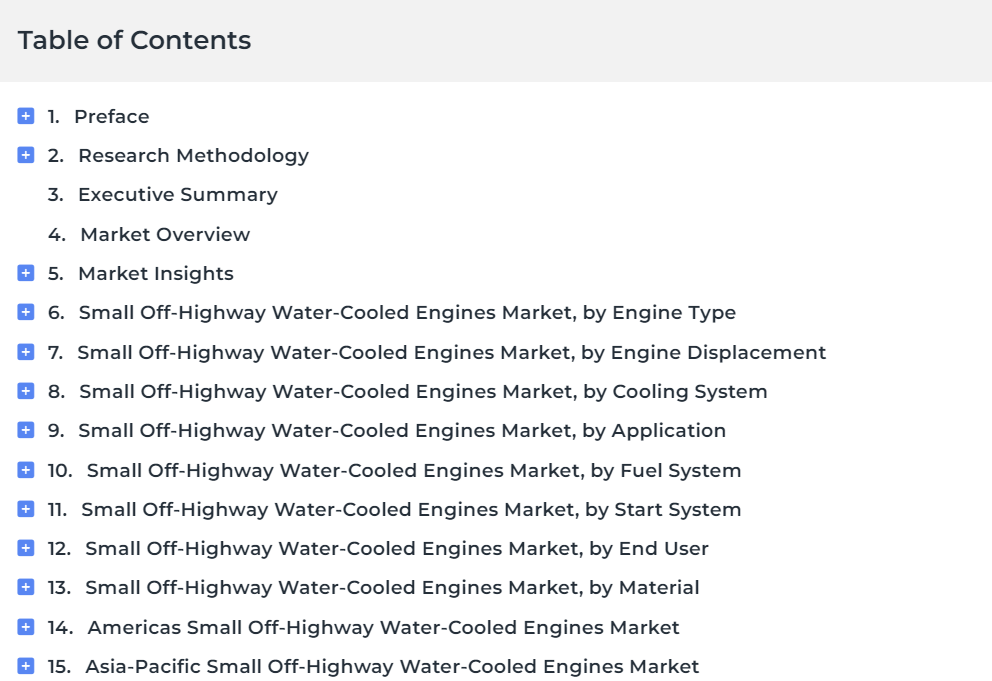Select the Market Insights title text
Image resolution: width=992 pixels, height=681 pixels.
click(156, 273)
